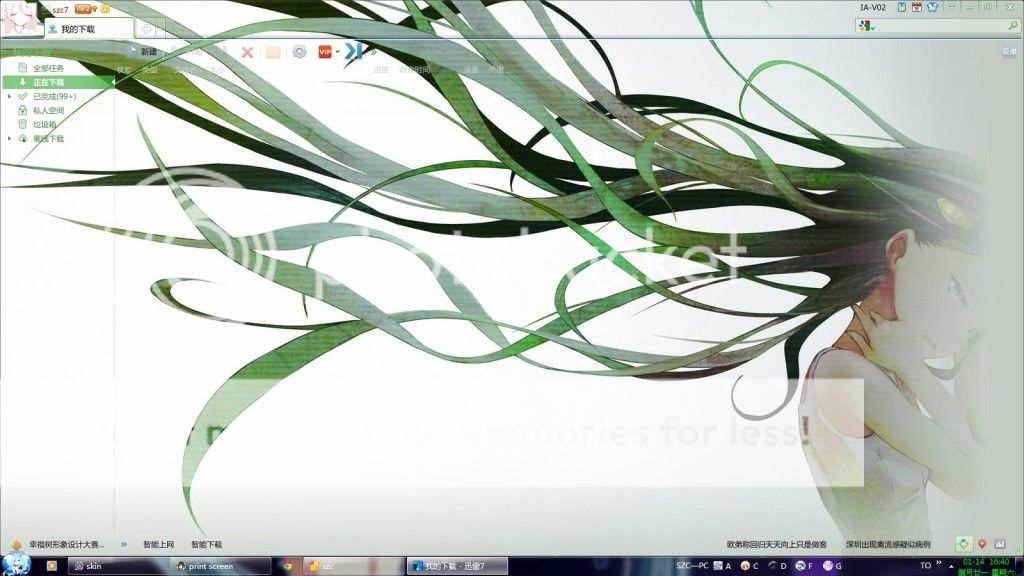This screenshot has width=1024, height=576.
Task: Expand the 离线下载 tree node
Action: (10, 138)
